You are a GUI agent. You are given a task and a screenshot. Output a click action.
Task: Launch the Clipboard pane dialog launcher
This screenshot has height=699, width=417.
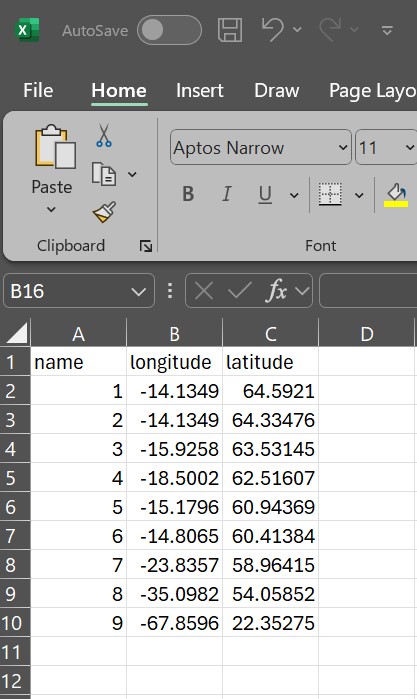(x=146, y=246)
